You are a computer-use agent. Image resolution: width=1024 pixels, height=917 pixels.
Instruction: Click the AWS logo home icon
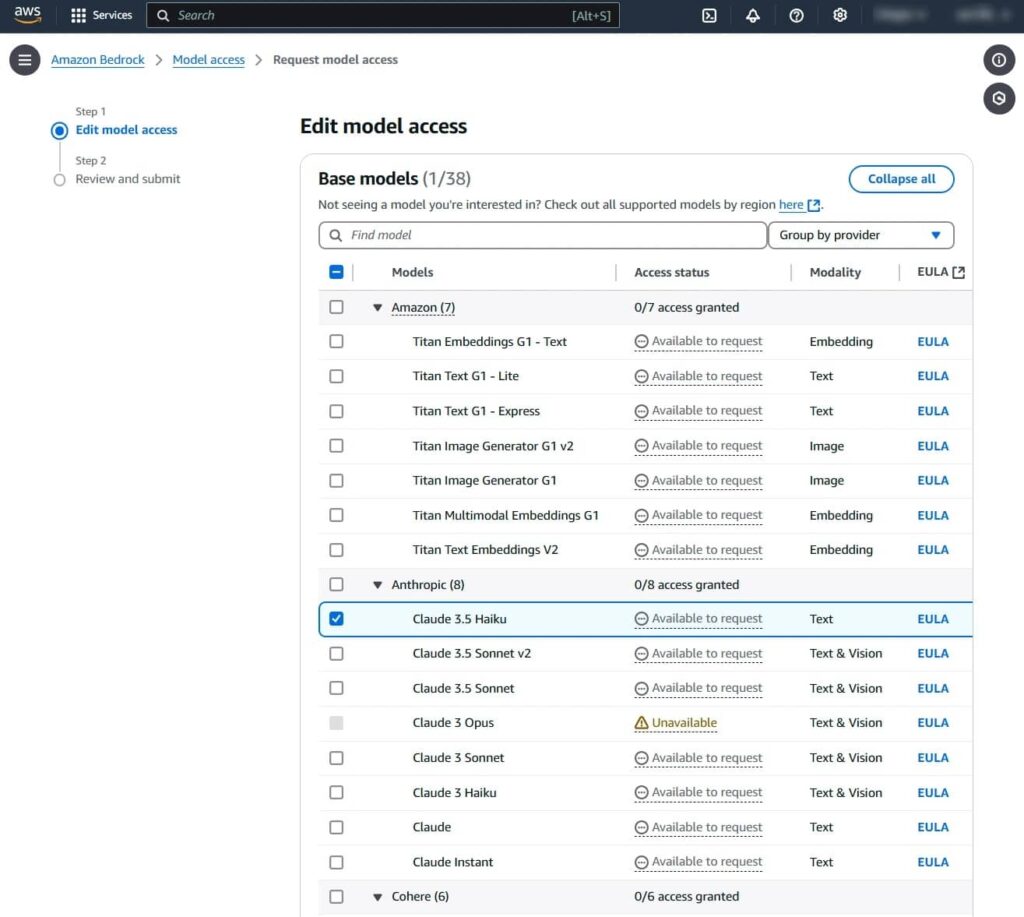point(28,15)
